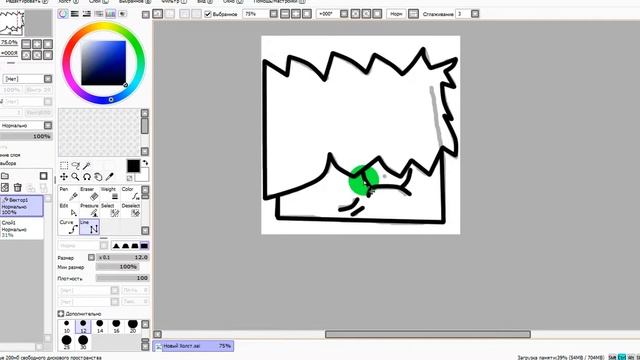Switch to Новый Холст.sai tab

pos(193,346)
